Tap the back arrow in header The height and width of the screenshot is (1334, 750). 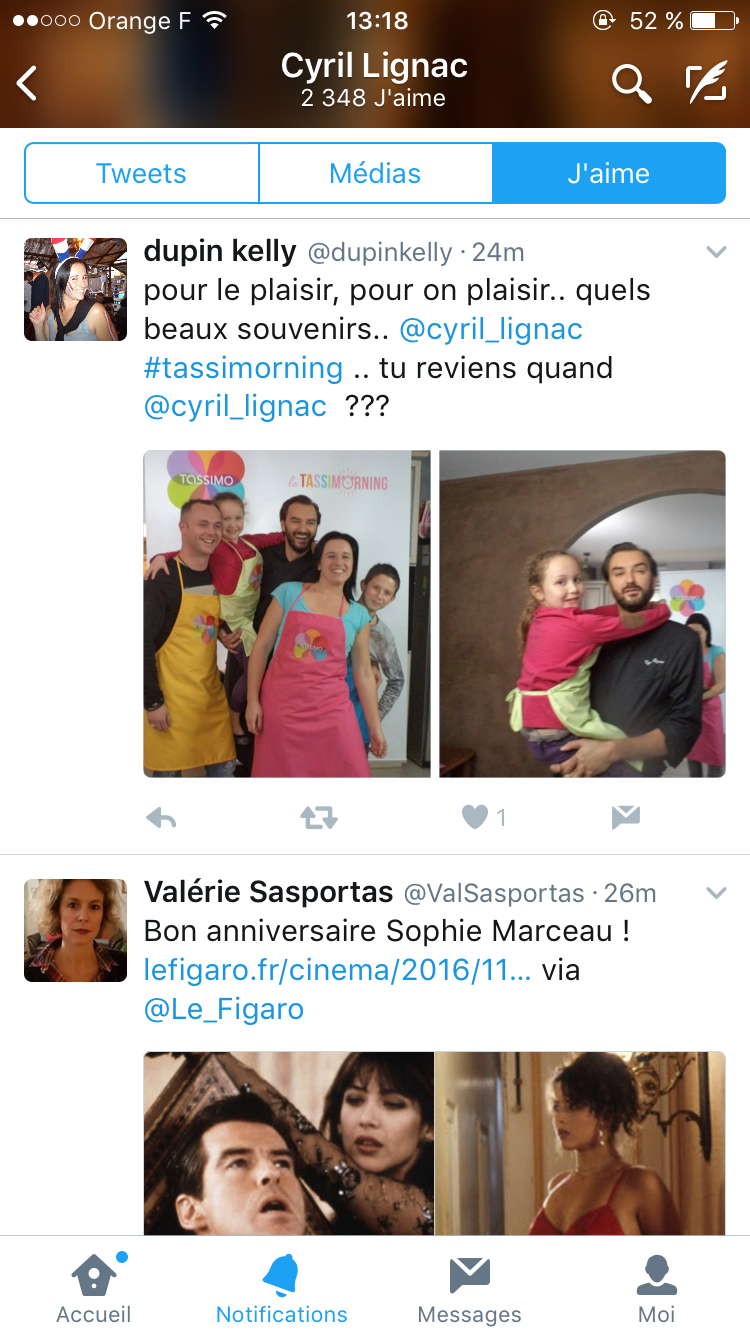(28, 83)
